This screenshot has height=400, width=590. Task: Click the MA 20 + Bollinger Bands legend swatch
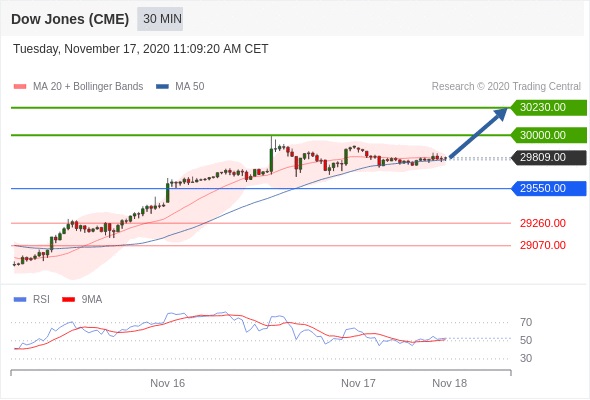(20, 87)
